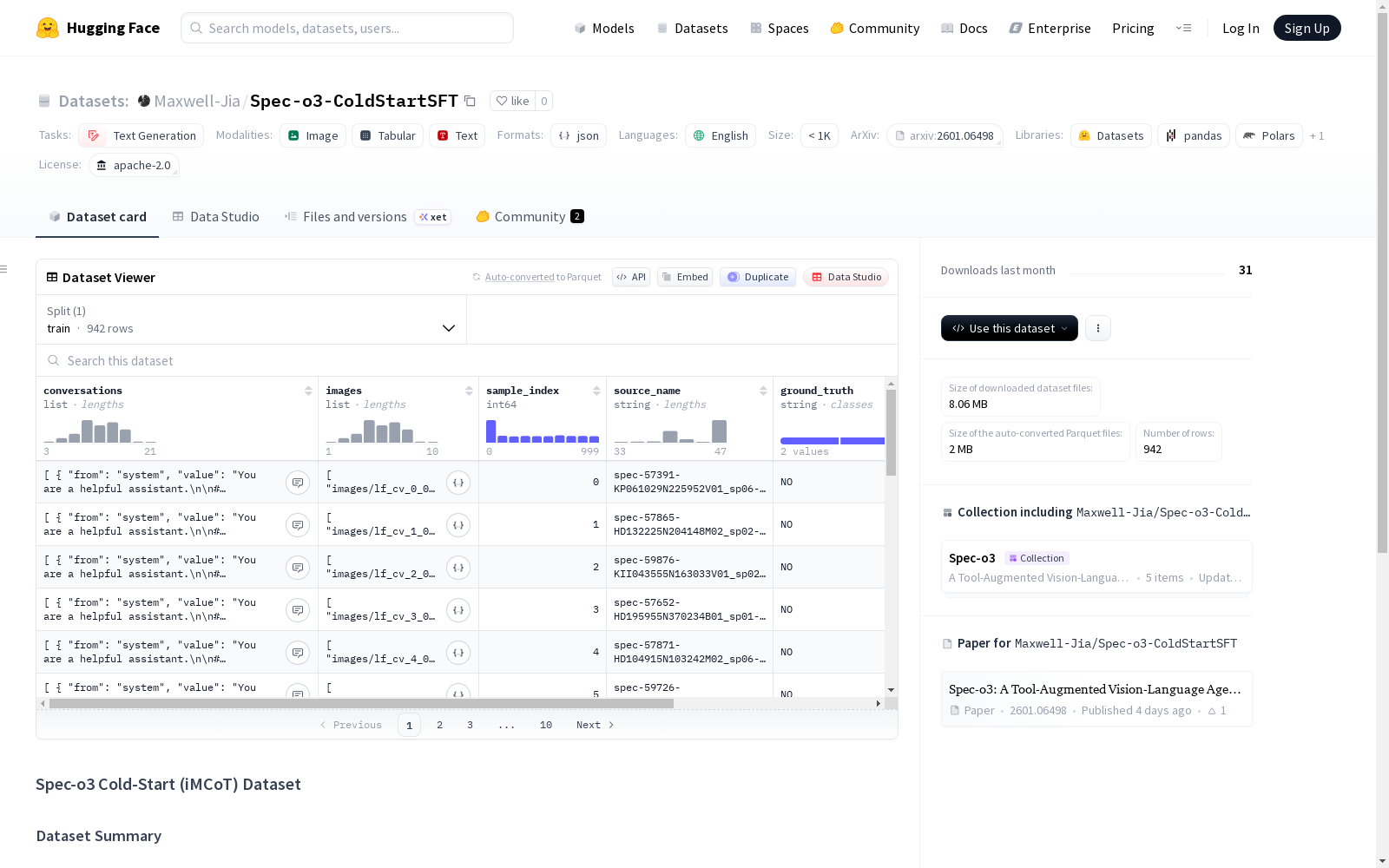This screenshot has width=1389, height=868.
Task: Expand images JSON for sample row 3
Action: [458, 610]
